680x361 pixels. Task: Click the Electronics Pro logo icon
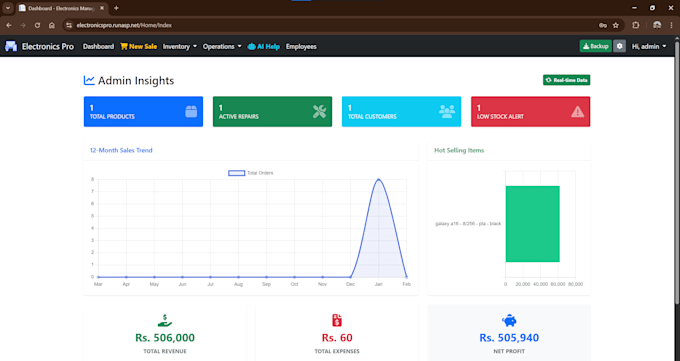click(x=11, y=46)
